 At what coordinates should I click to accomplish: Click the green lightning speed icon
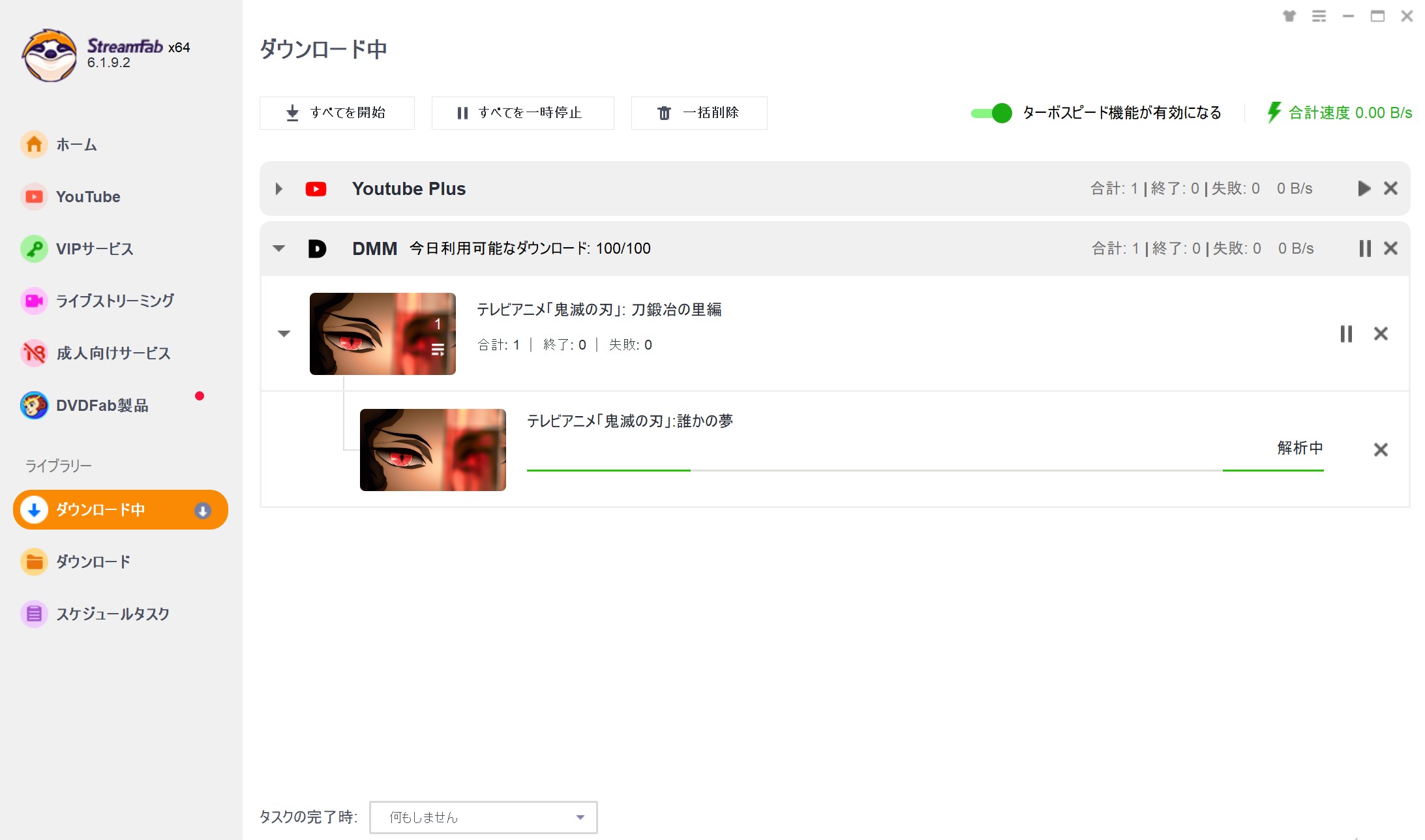1274,112
